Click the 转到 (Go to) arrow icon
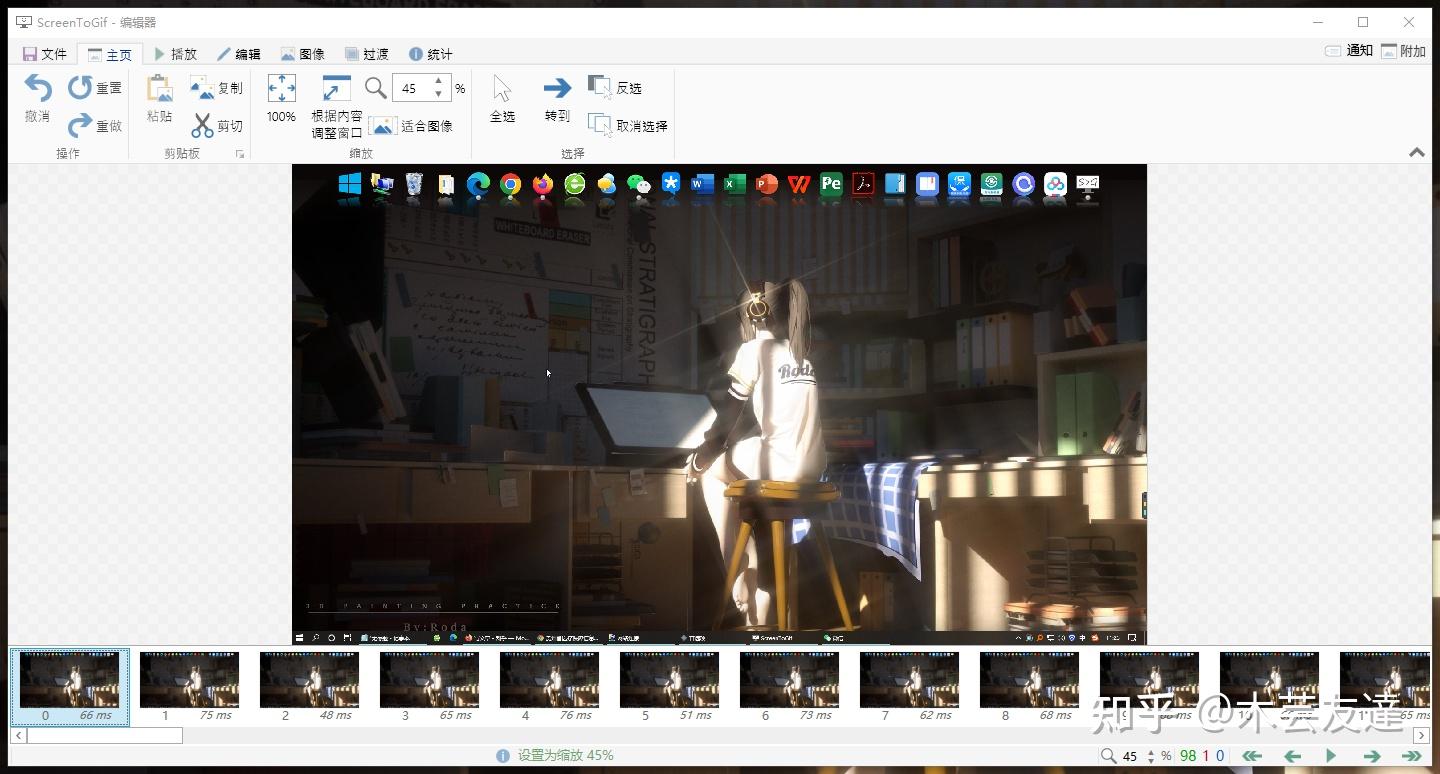The height and width of the screenshot is (774, 1440). click(x=557, y=89)
